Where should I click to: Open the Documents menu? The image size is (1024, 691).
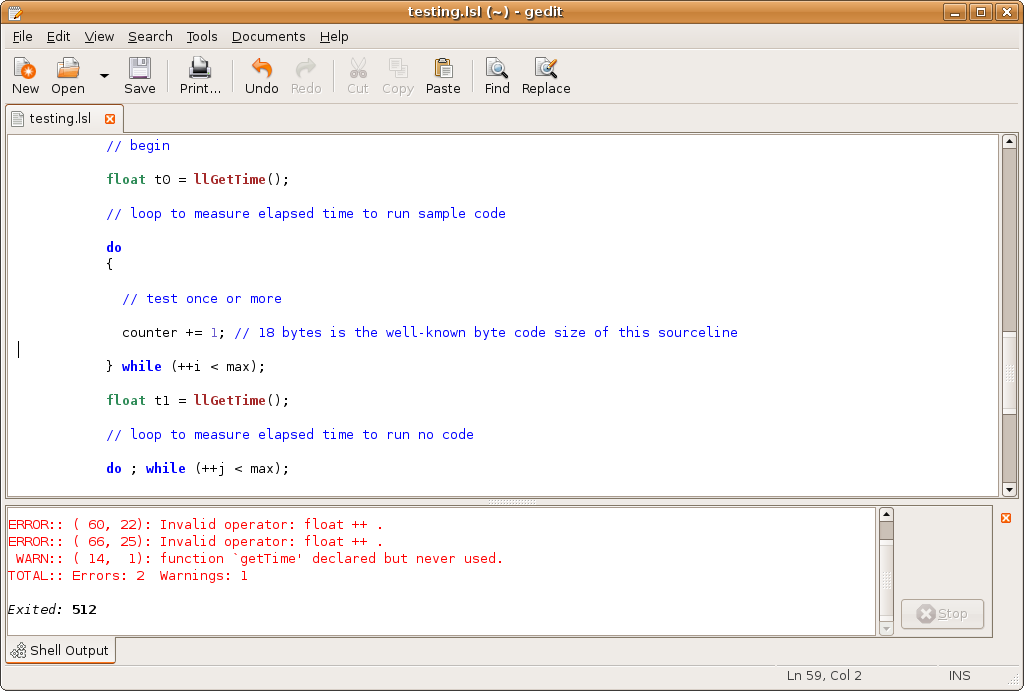268,36
